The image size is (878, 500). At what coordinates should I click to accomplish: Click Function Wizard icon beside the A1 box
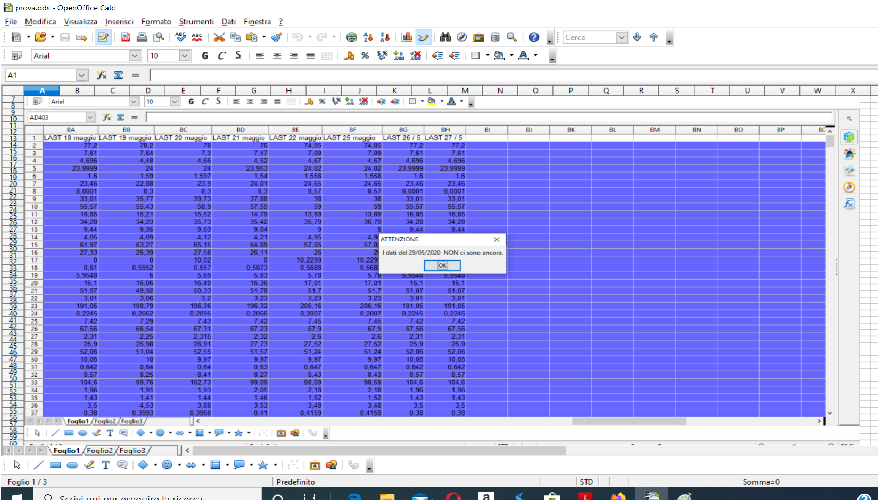(101, 75)
